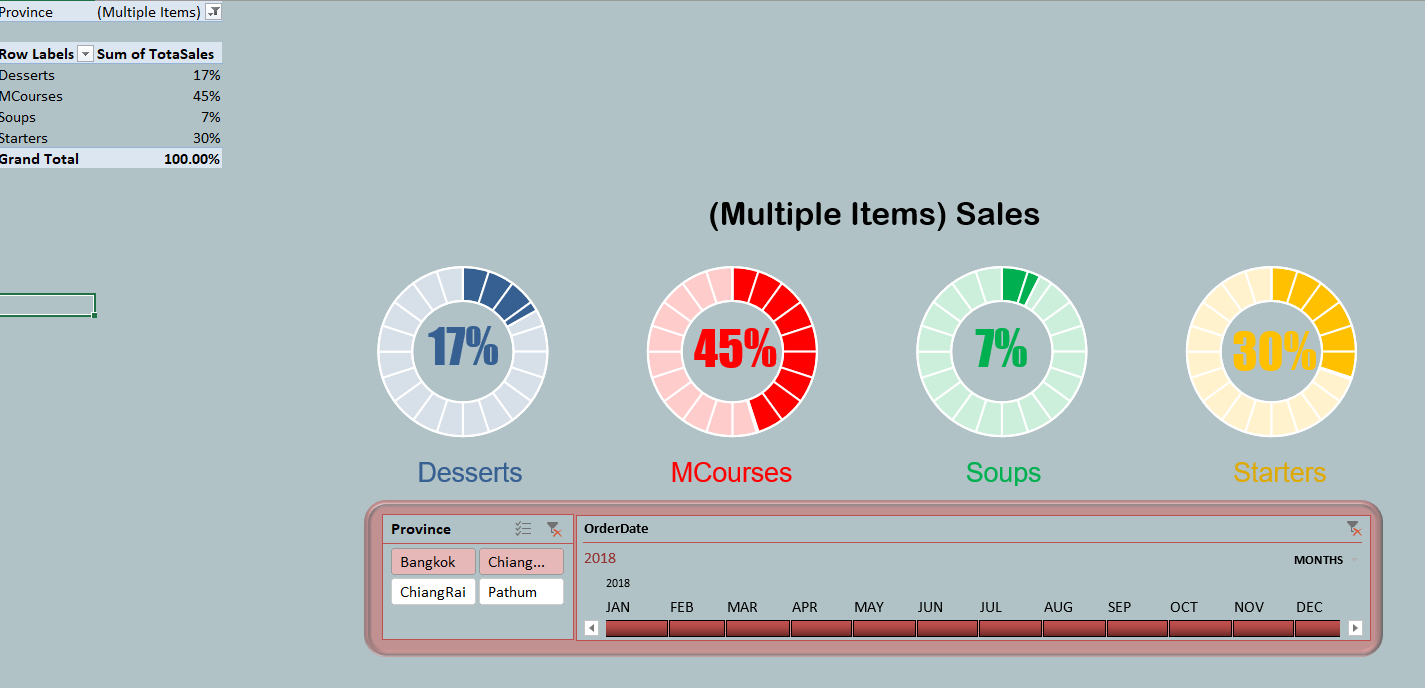This screenshot has width=1425, height=688.
Task: Click the MCourses chart caption
Action: 731,472
